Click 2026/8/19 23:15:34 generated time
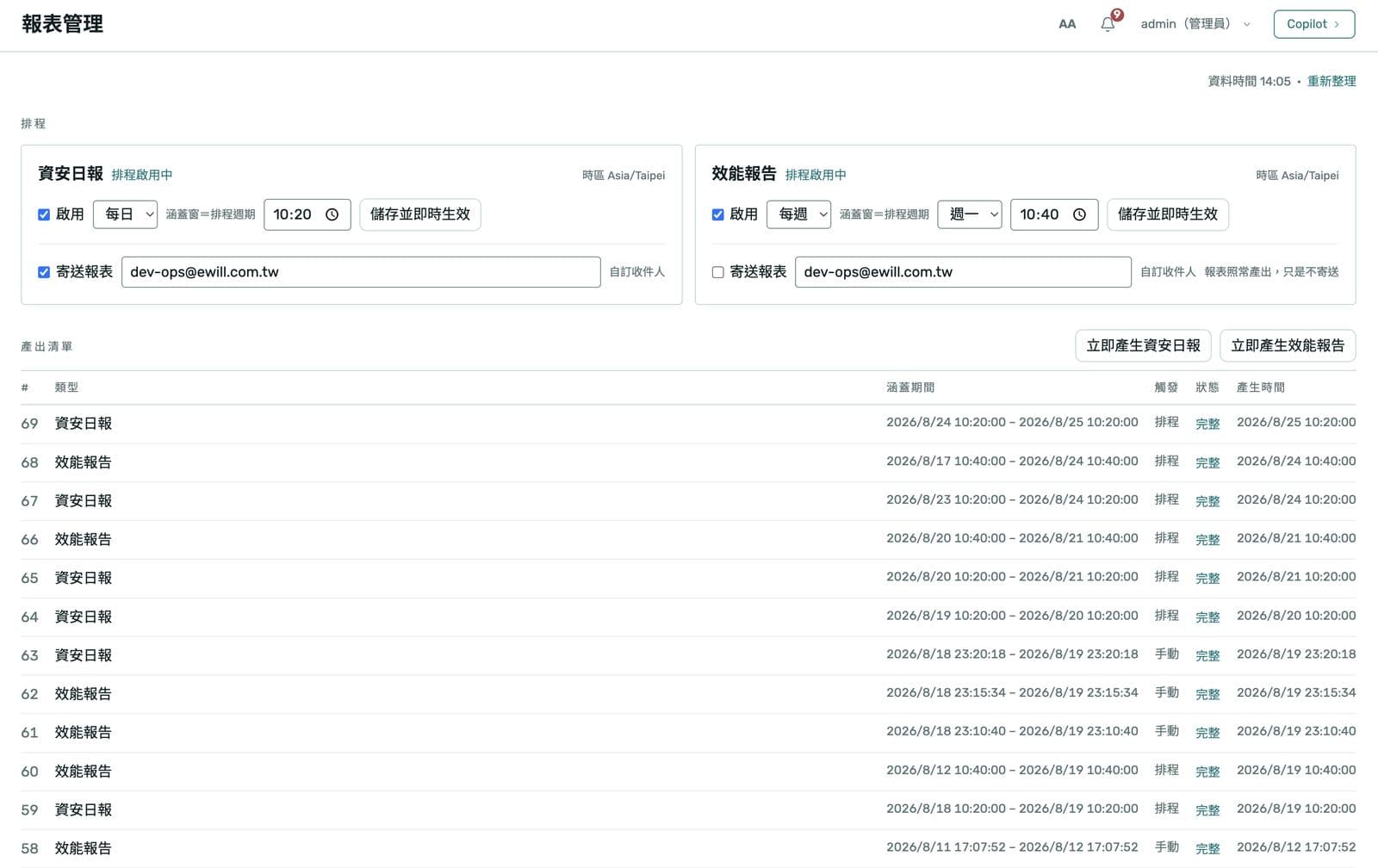The height and width of the screenshot is (868, 1378). pyautogui.click(x=1296, y=692)
